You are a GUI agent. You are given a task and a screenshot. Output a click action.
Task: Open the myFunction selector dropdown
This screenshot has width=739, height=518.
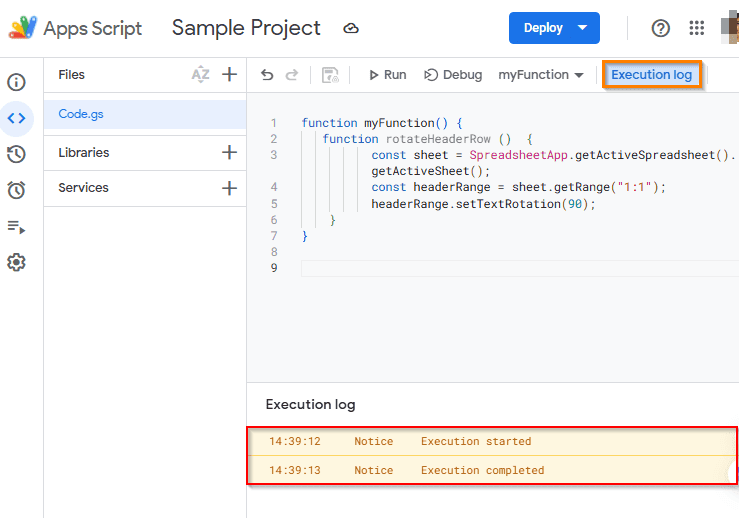(540, 75)
